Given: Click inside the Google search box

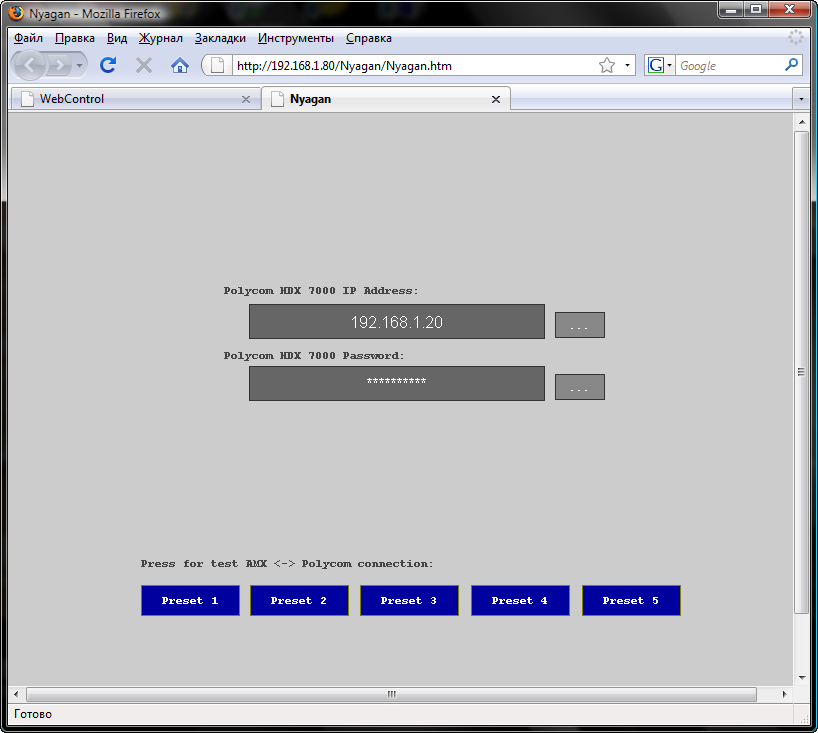Looking at the screenshot, I should pyautogui.click(x=729, y=66).
